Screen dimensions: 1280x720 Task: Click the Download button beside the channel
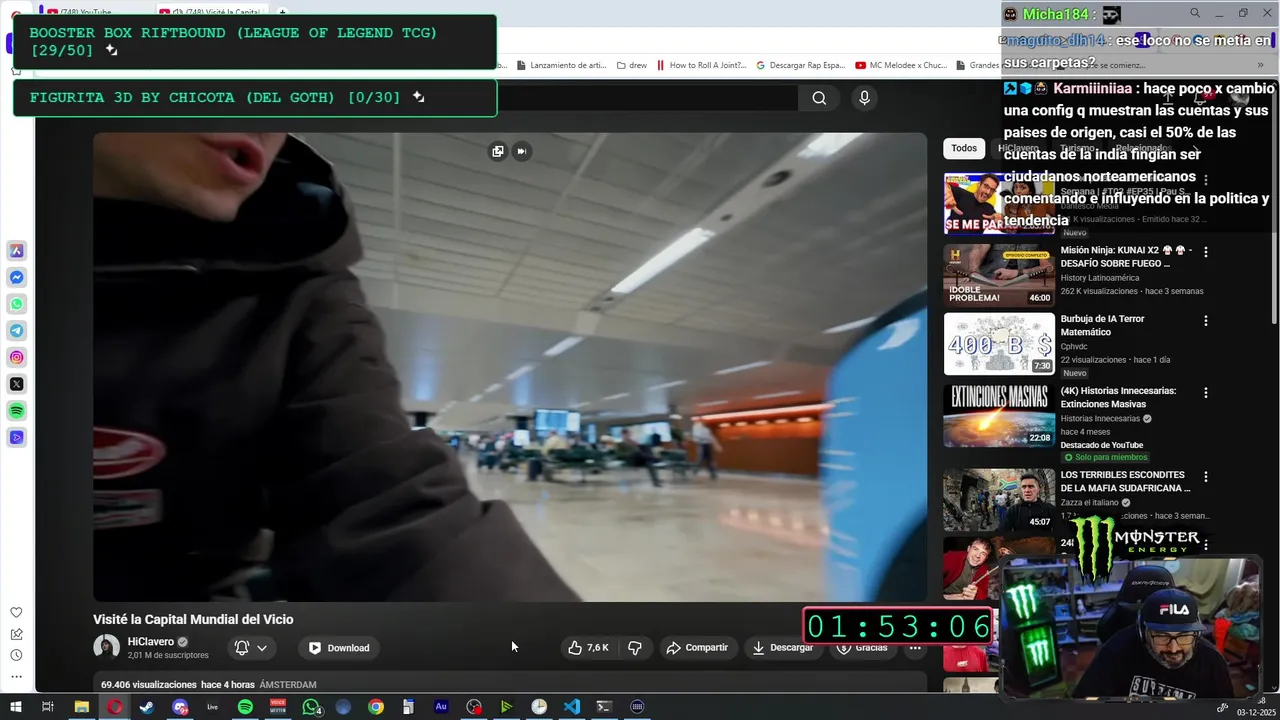pyautogui.click(x=339, y=648)
